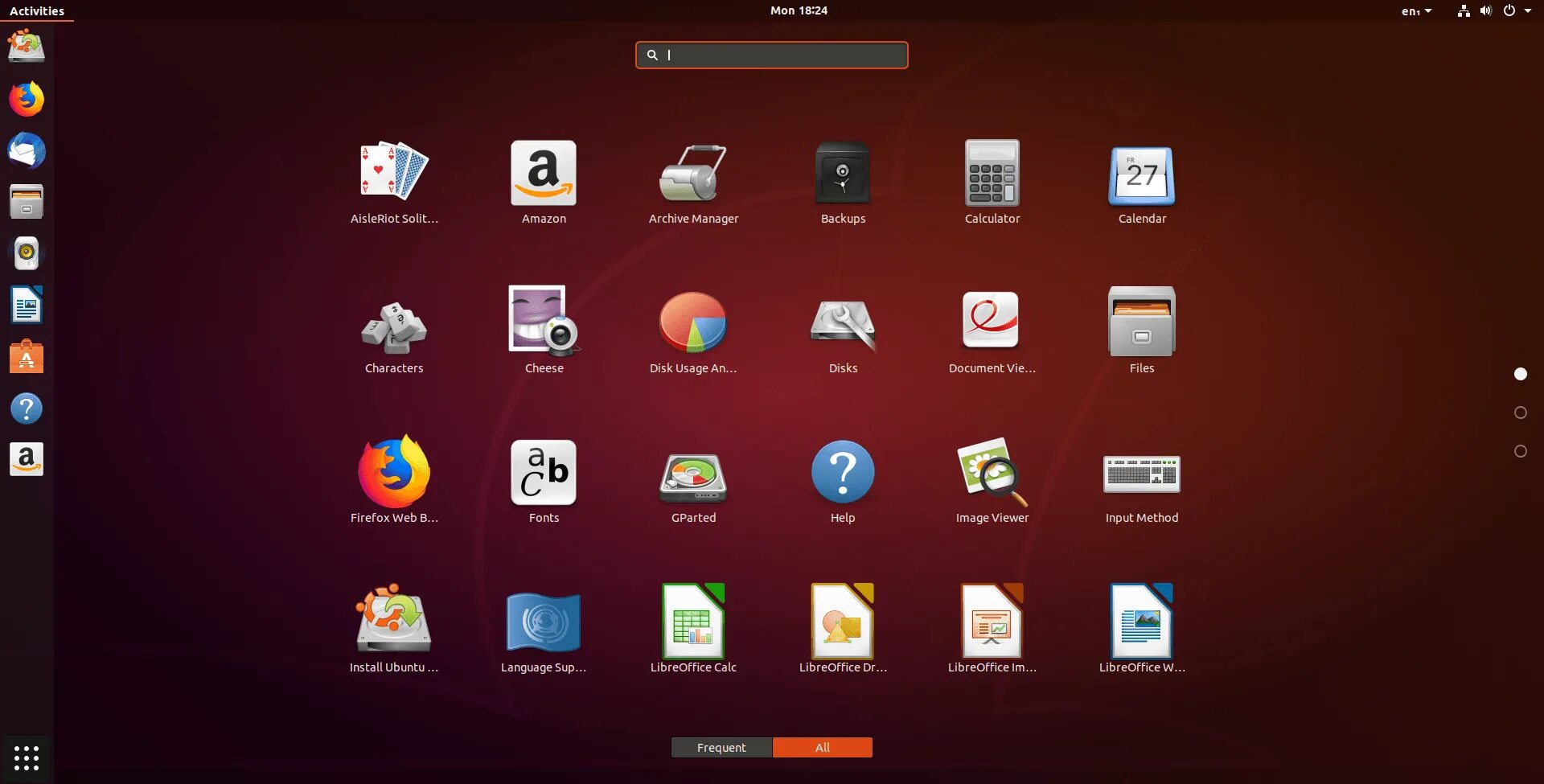The image size is (1544, 784).
Task: Click the Ubuntu installer icon in the dock
Action: click(x=27, y=47)
